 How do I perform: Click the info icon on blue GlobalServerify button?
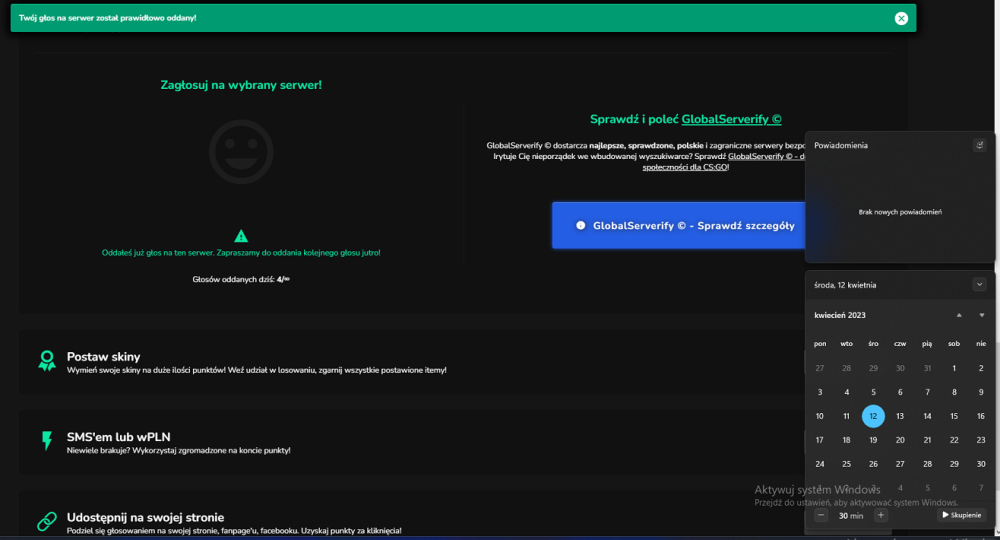(580, 225)
